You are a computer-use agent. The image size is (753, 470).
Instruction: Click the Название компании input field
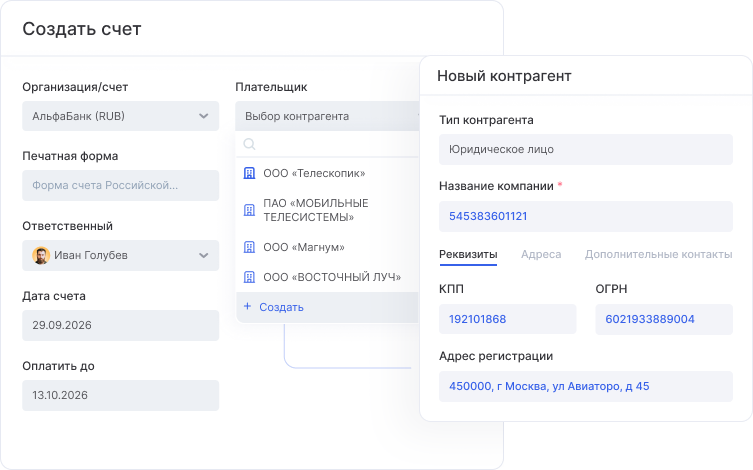pyautogui.click(x=585, y=216)
